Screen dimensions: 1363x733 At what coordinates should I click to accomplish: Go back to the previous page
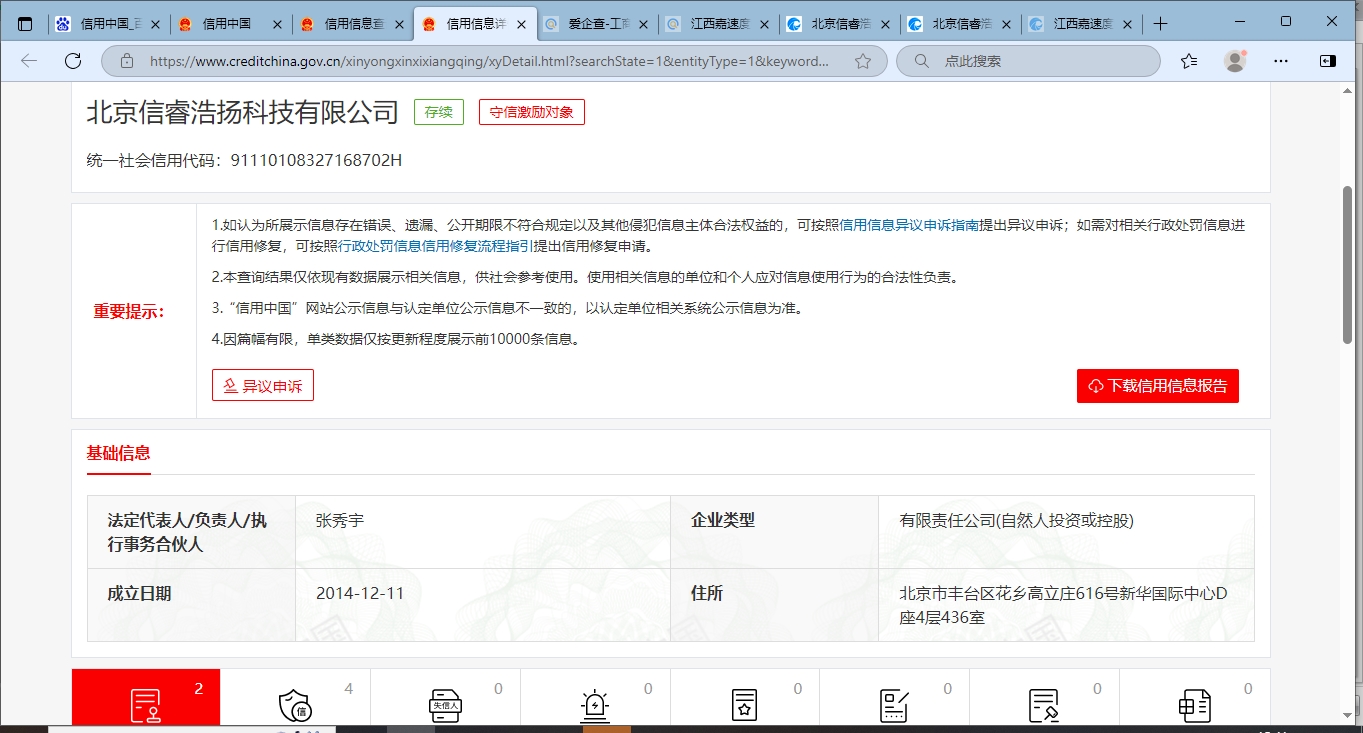(29, 61)
